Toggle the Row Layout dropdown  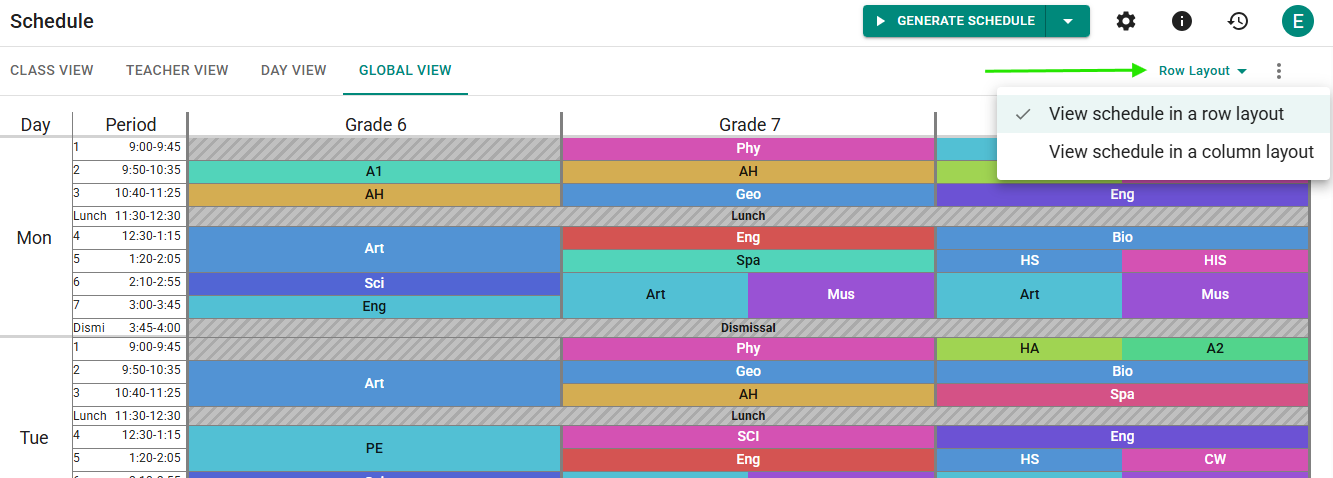pyautogui.click(x=1203, y=71)
